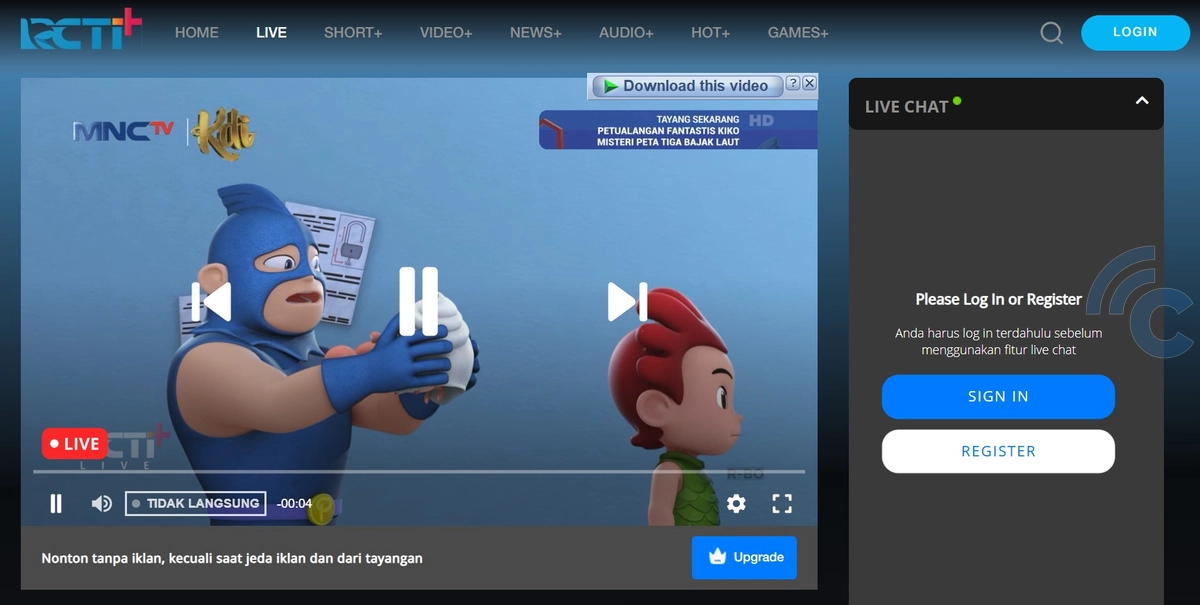
Task: Click the search magnifier icon
Action: point(1051,33)
